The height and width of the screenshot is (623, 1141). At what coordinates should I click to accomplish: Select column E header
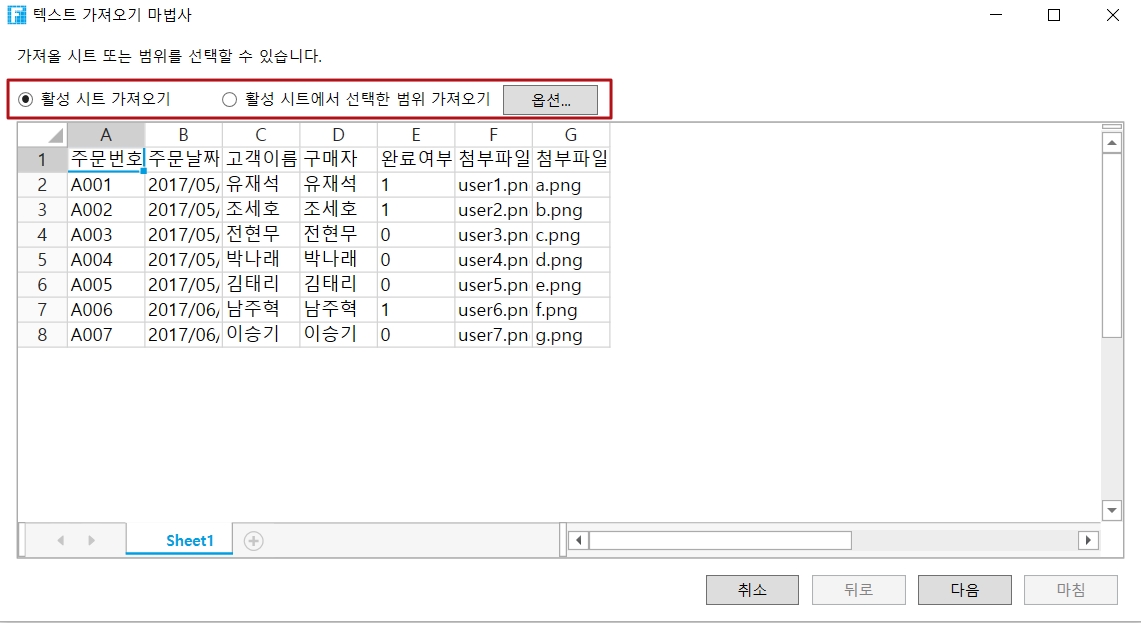tap(416, 135)
